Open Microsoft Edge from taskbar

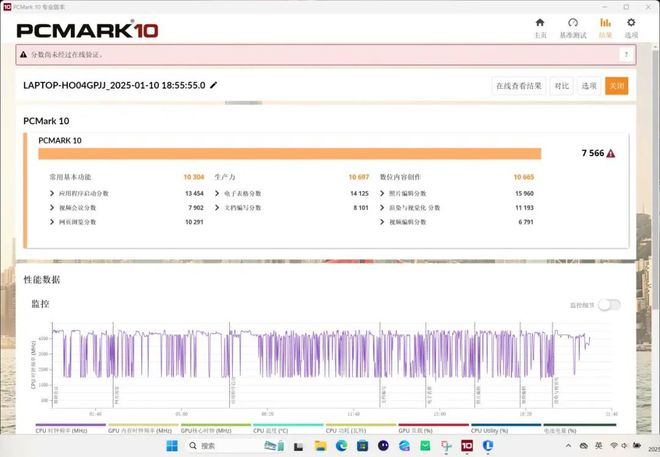click(x=341, y=446)
